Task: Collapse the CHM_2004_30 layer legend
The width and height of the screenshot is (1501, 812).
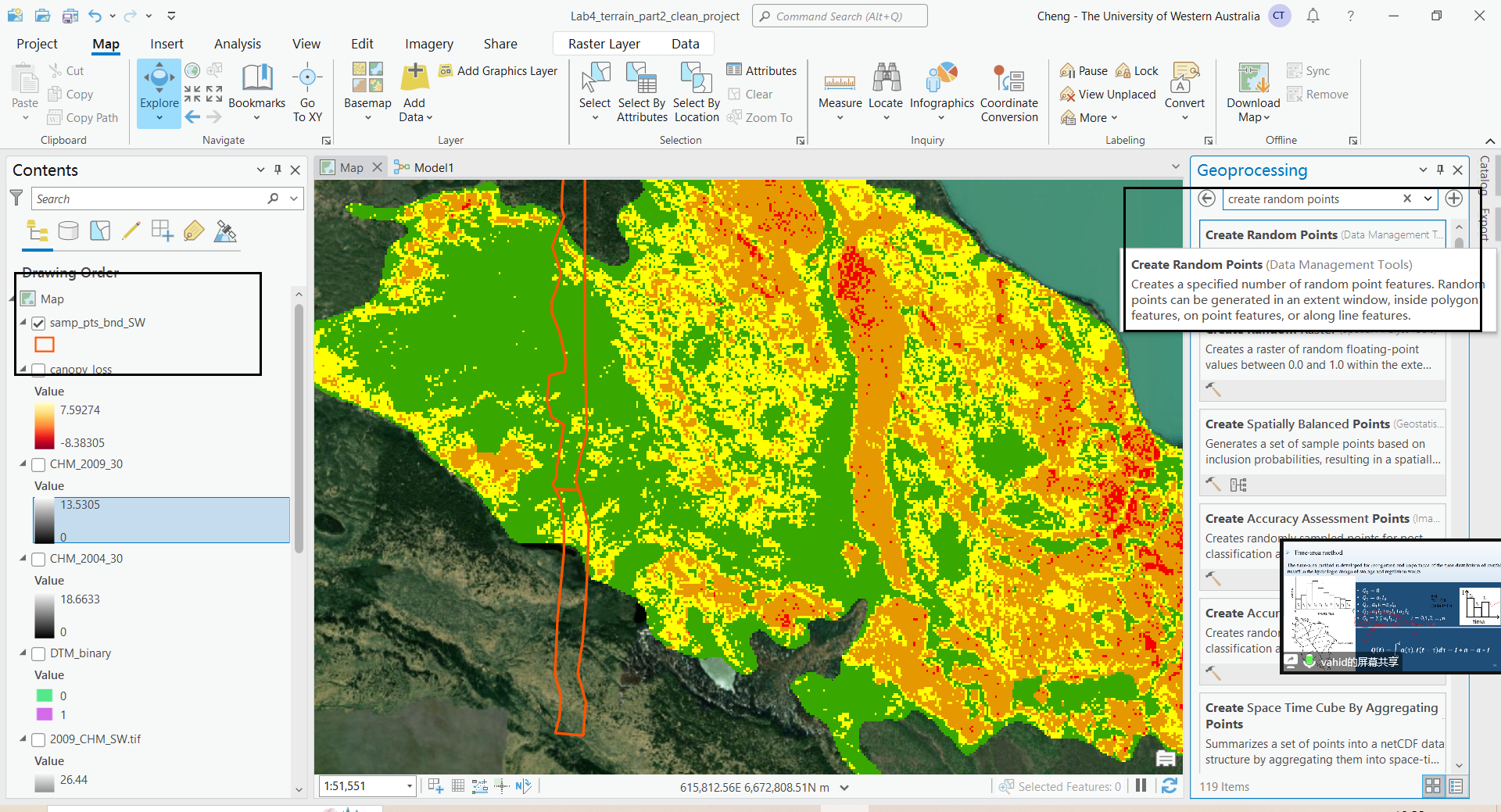Action: coord(23,558)
